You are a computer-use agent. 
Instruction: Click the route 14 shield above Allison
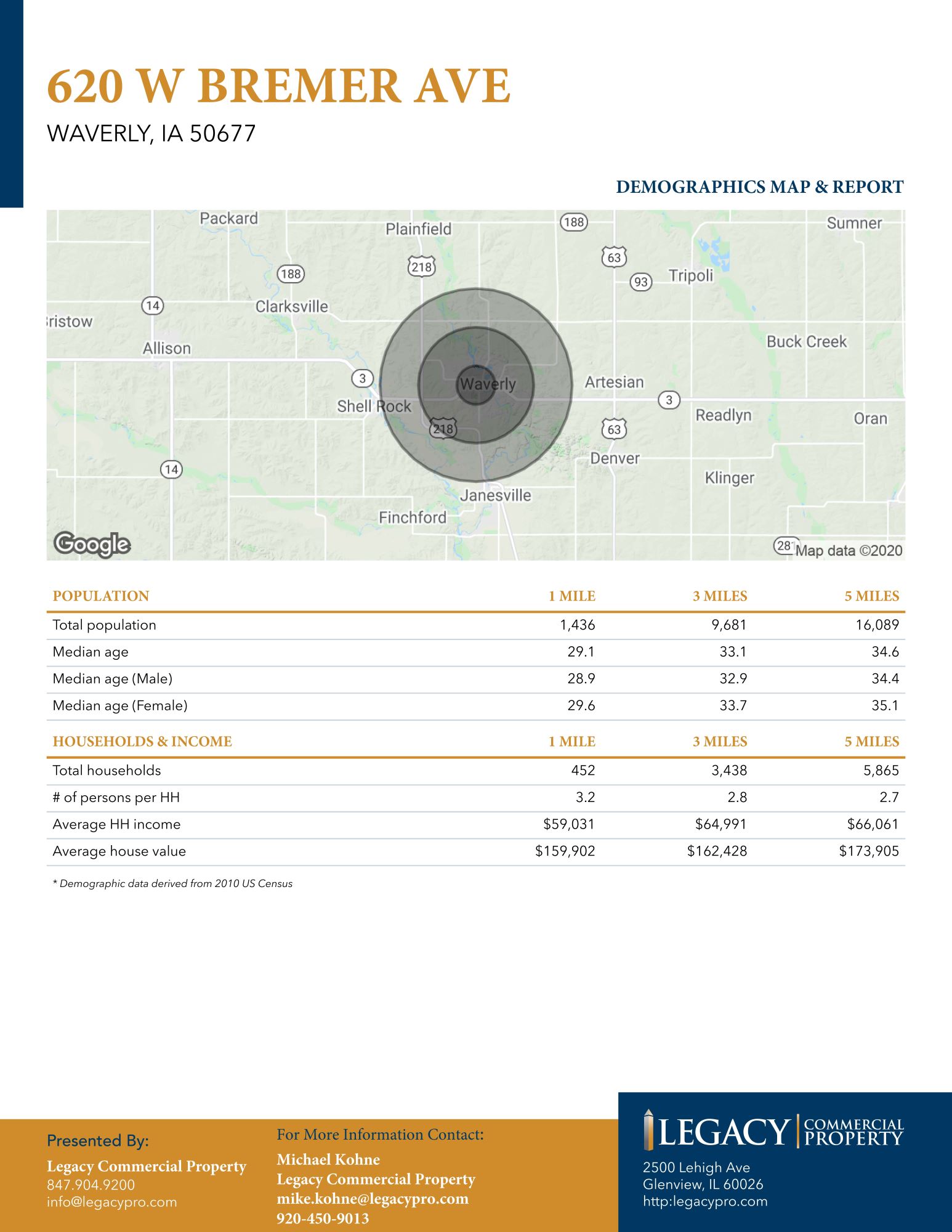153,305
